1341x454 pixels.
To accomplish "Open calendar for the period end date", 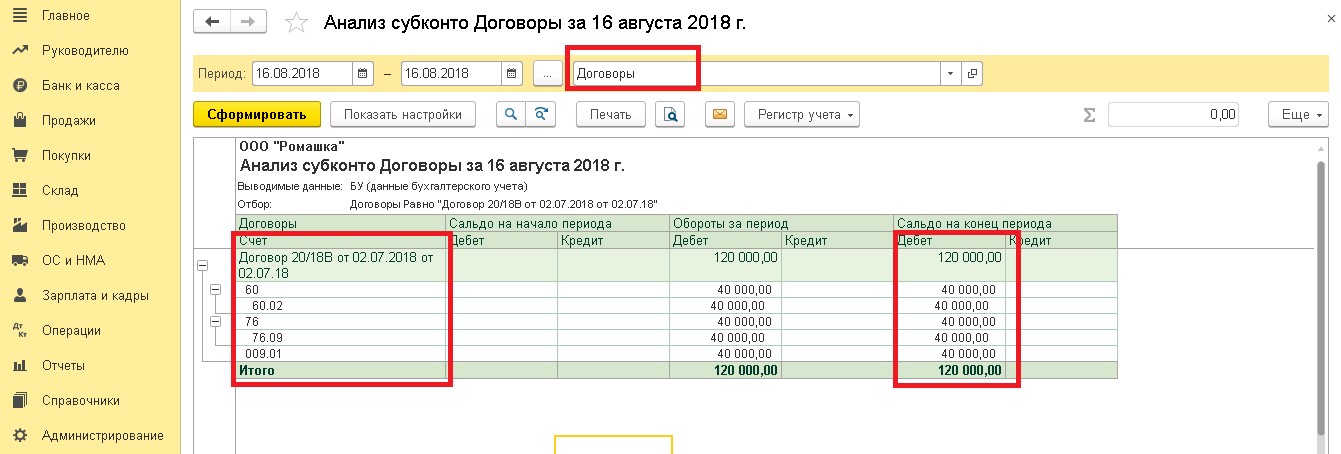I will (512, 73).
